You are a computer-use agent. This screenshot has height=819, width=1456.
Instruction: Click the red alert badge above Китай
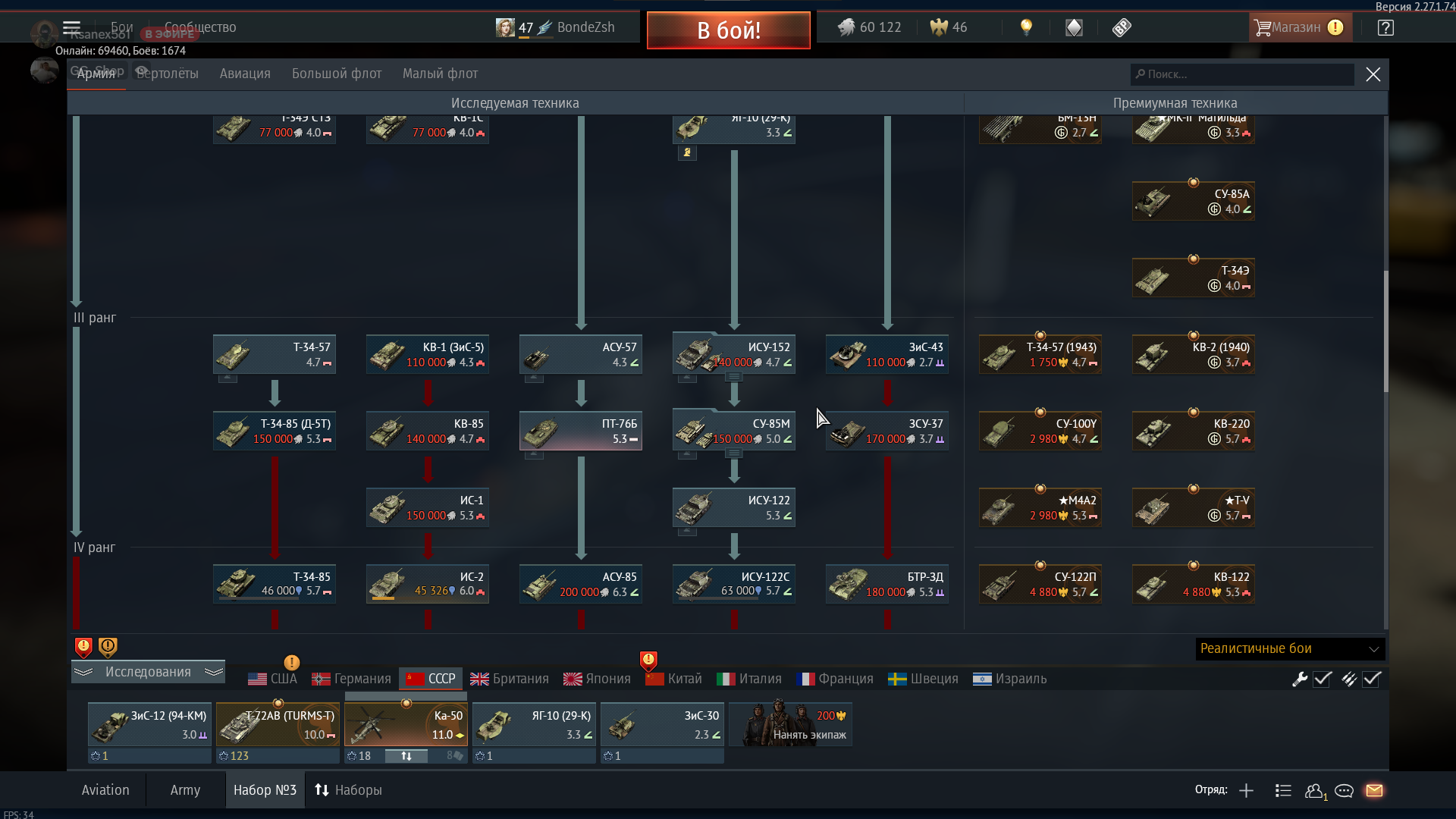pos(648,660)
